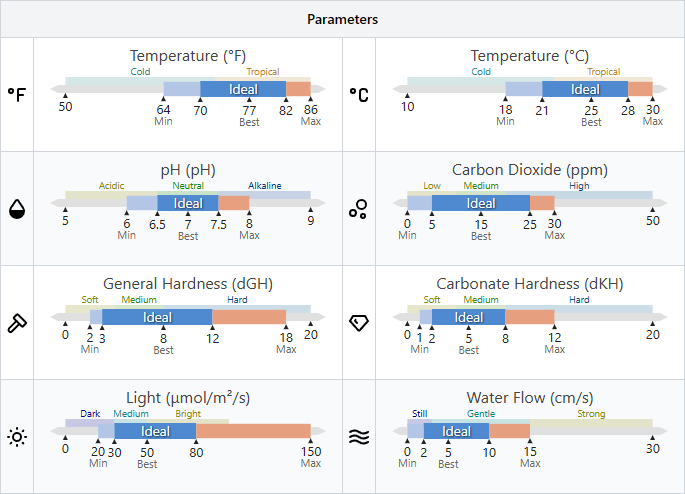Click the Ideal range on Temperature (°F) bar
Viewport: 685px width, 494px height.
pos(243,89)
